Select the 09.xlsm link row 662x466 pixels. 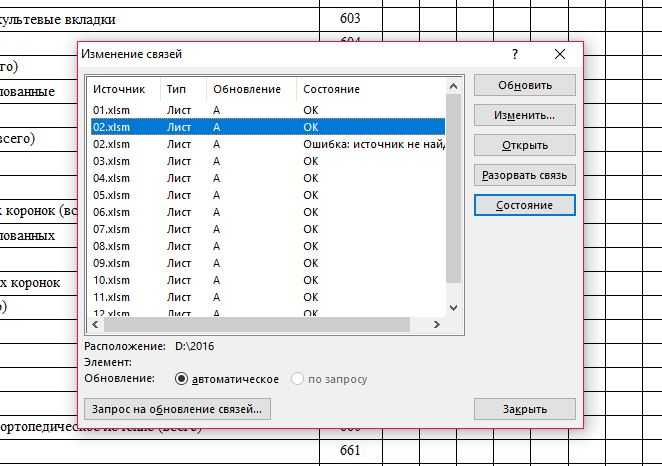268,263
